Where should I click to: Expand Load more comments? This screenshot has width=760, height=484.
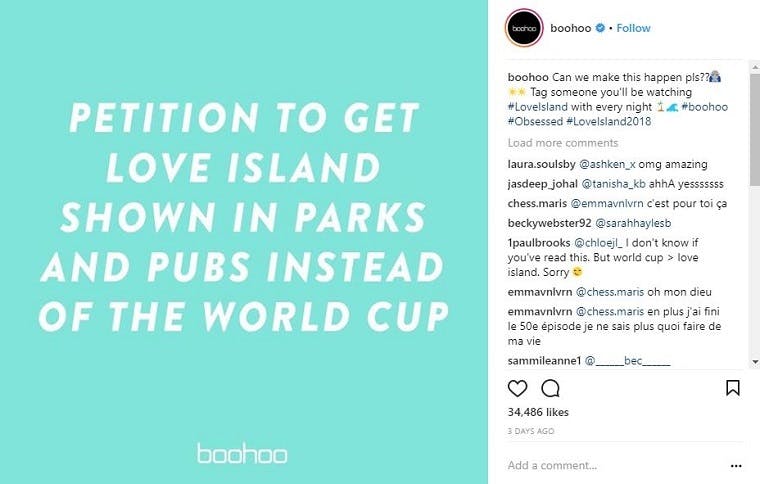point(561,143)
